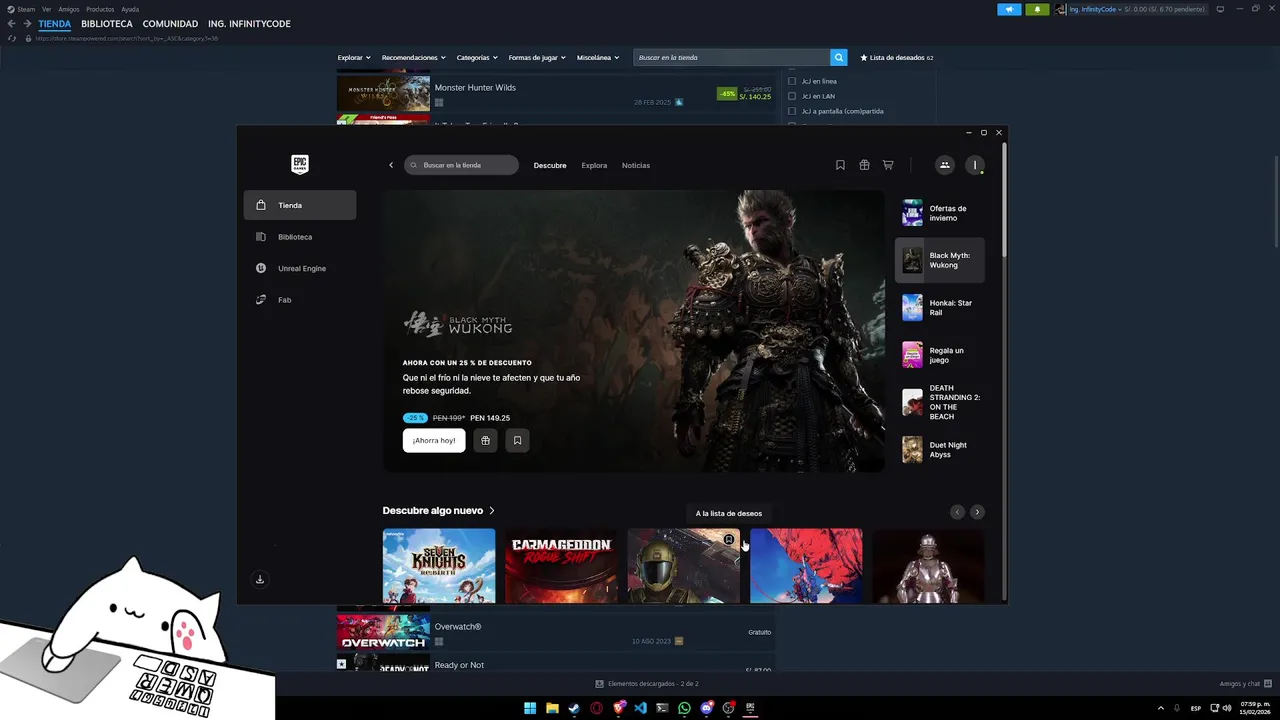Click Epic Buscar en la tienda field

click(x=462, y=165)
